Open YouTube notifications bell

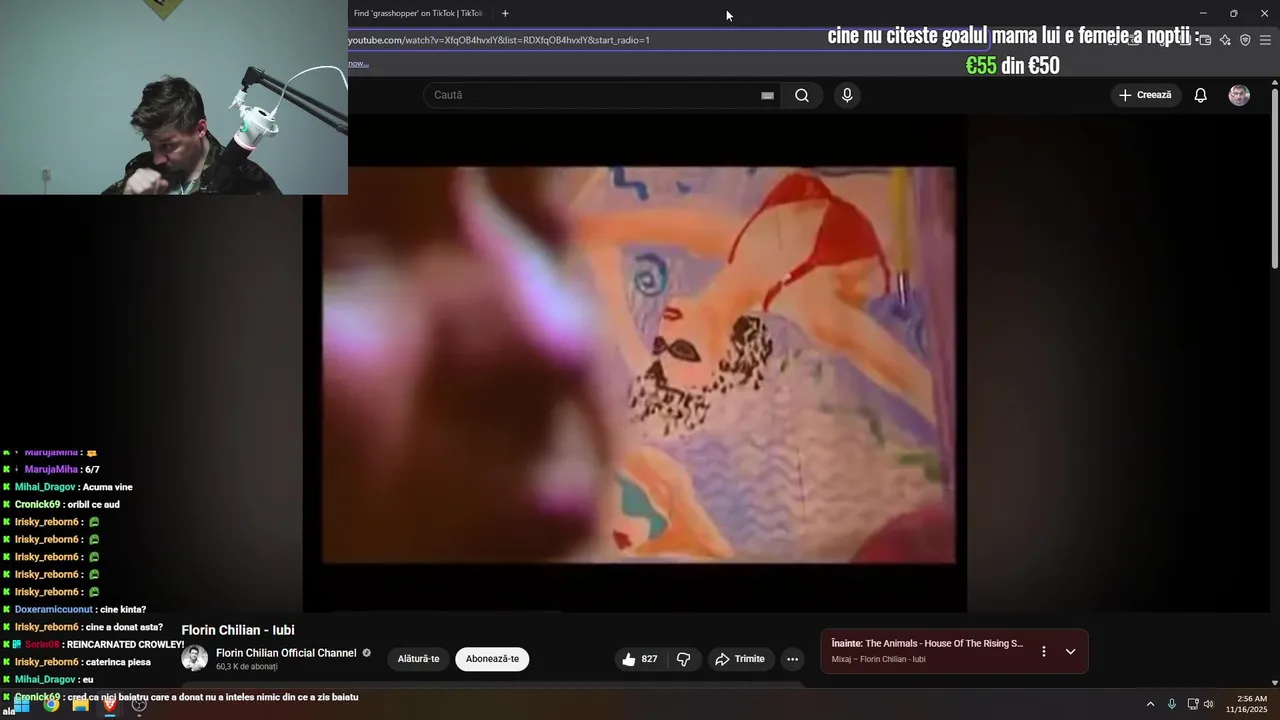click(1201, 95)
